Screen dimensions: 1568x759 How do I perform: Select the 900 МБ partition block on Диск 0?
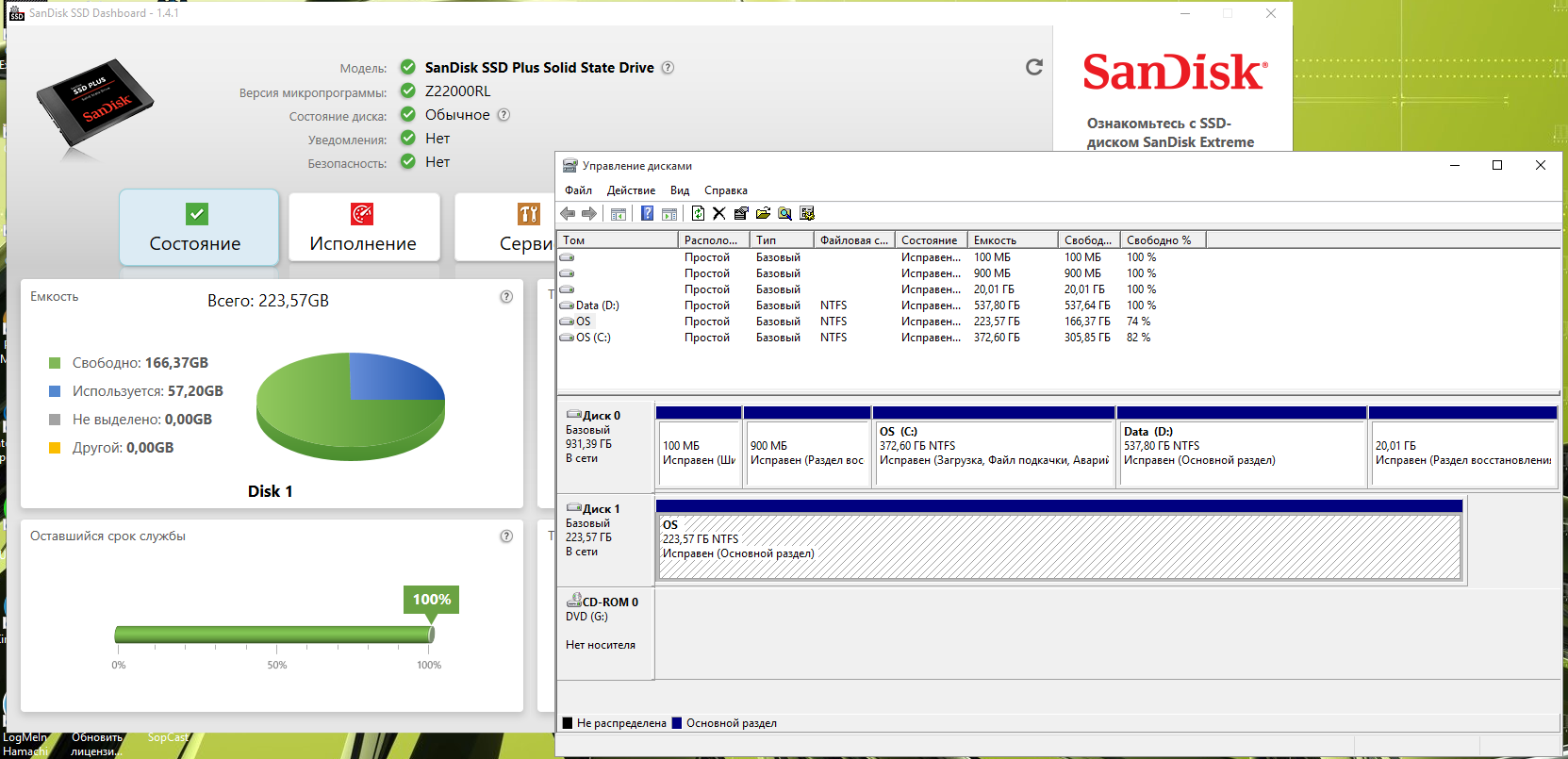[807, 447]
